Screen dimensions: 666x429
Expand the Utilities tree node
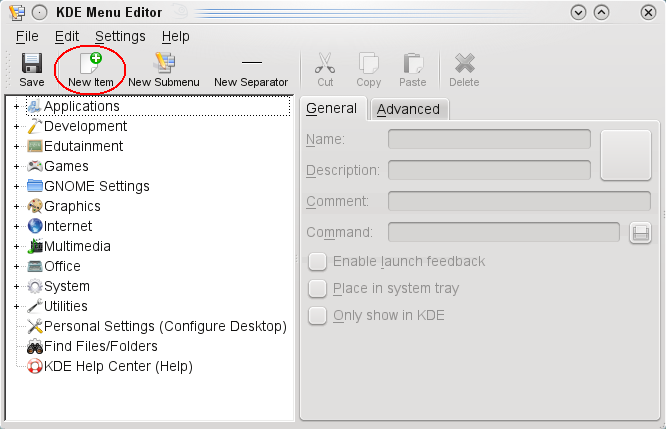pos(16,306)
